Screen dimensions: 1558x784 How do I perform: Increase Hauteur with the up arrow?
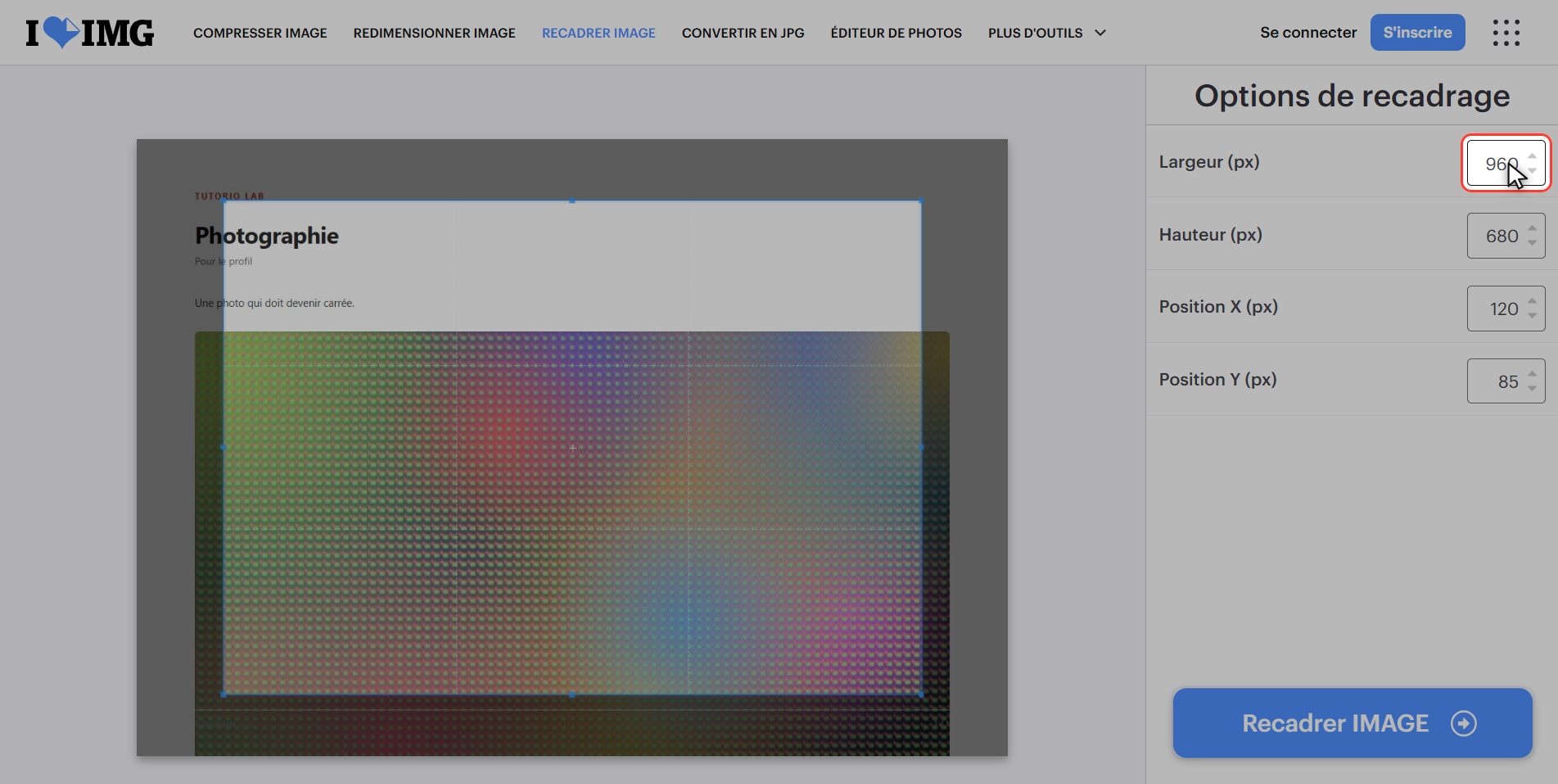pyautogui.click(x=1532, y=228)
